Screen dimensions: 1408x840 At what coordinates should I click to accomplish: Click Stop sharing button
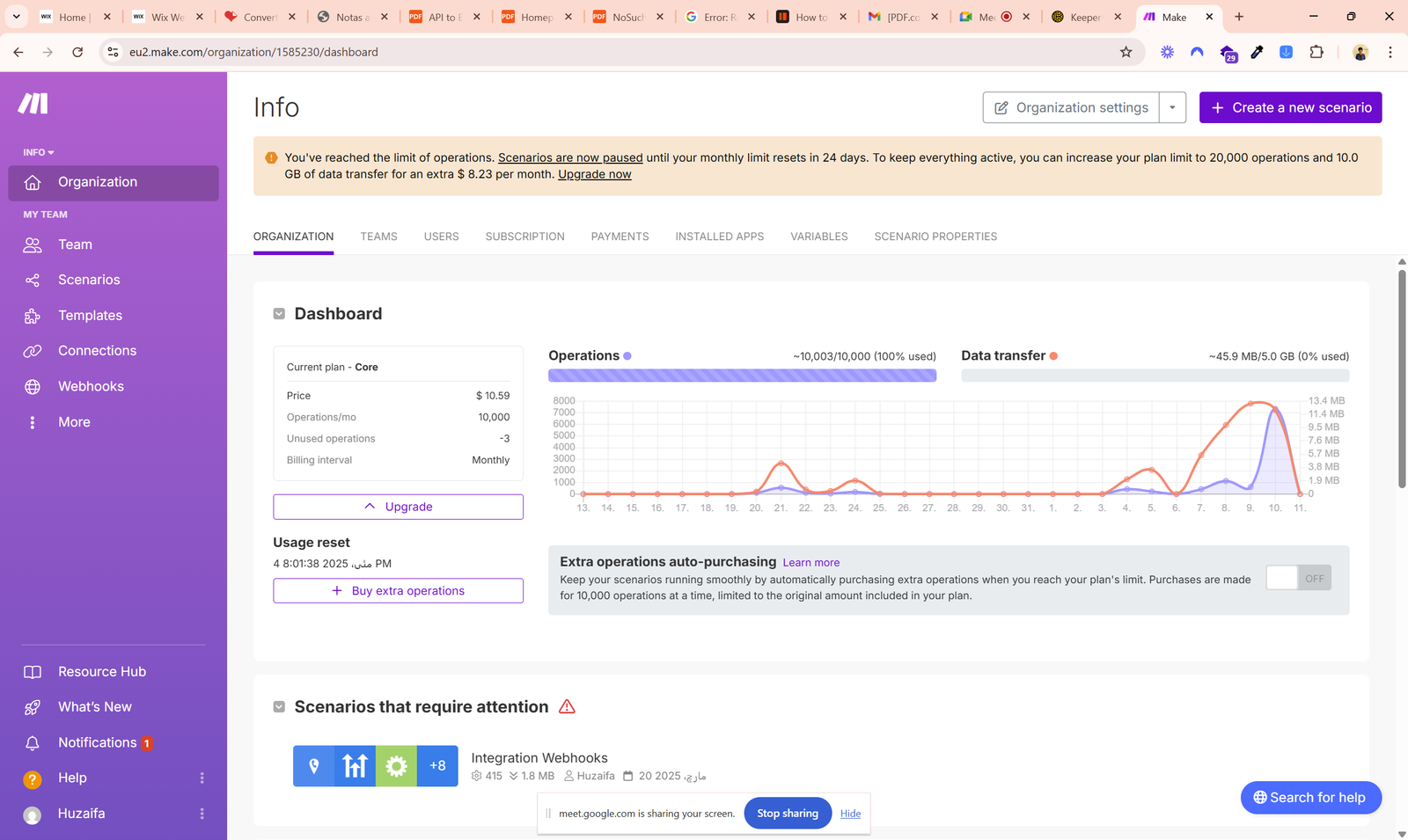tap(788, 813)
